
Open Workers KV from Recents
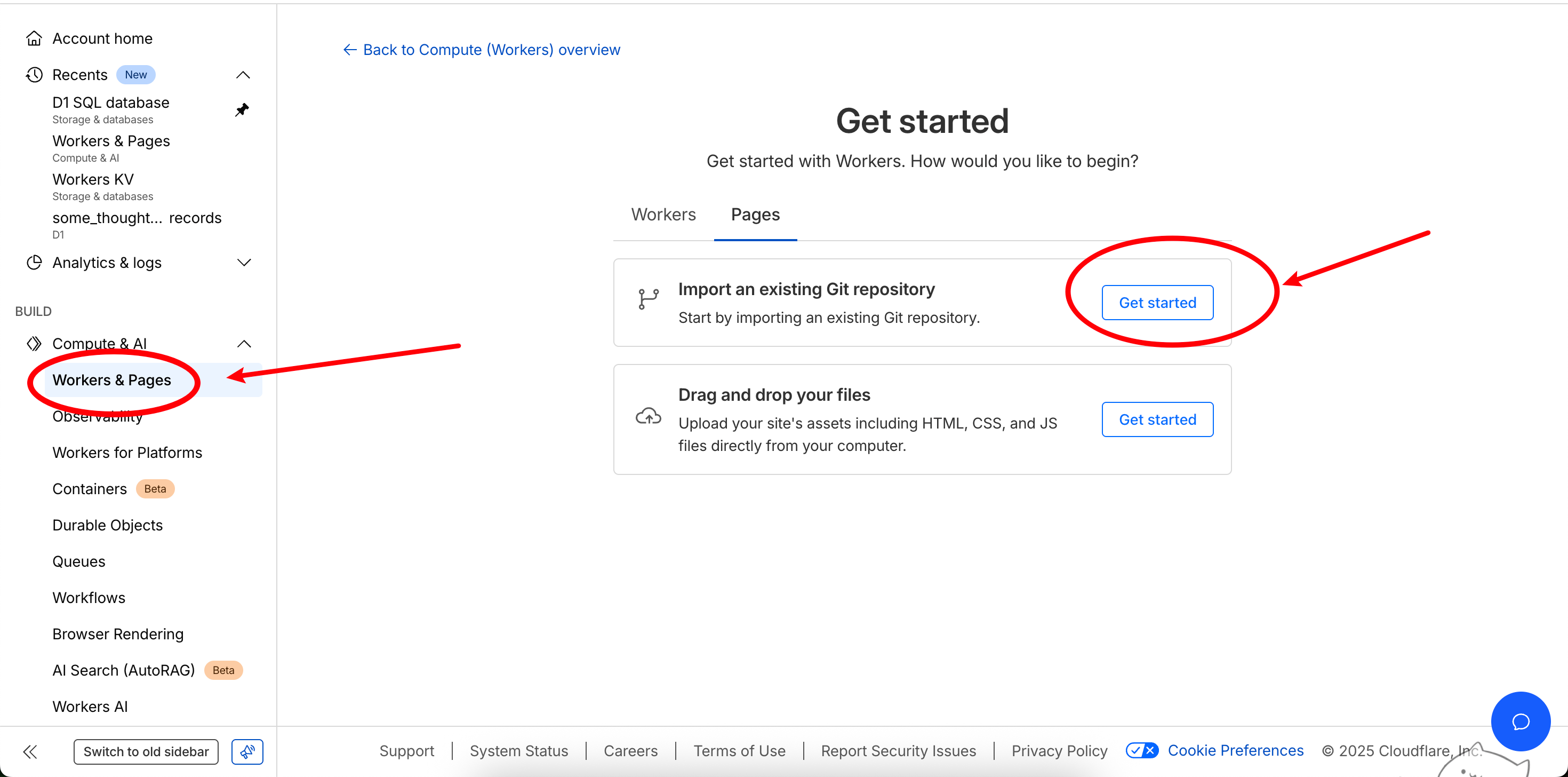[93, 180]
